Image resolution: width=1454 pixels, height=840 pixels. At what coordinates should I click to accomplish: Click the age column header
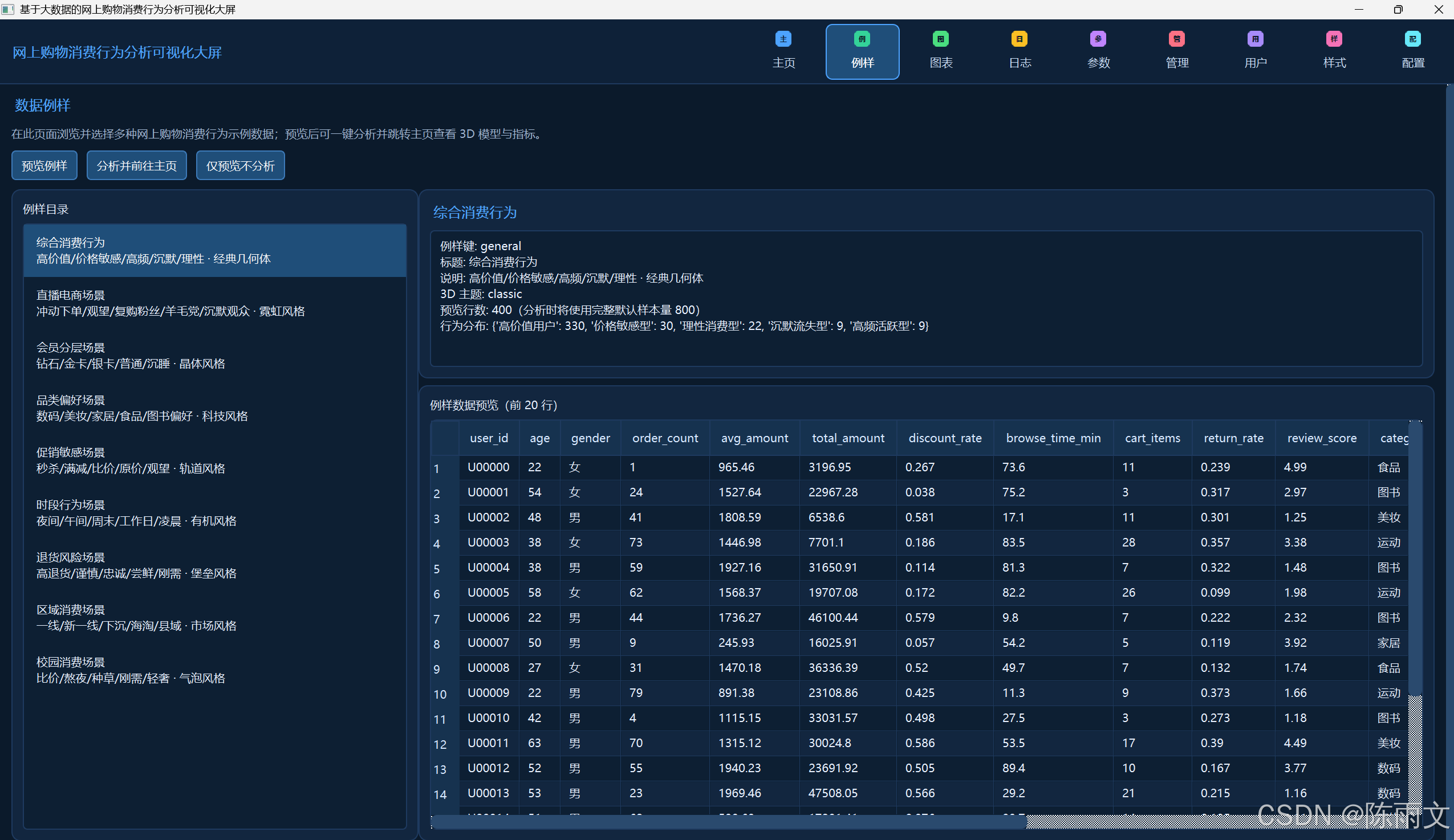click(539, 438)
